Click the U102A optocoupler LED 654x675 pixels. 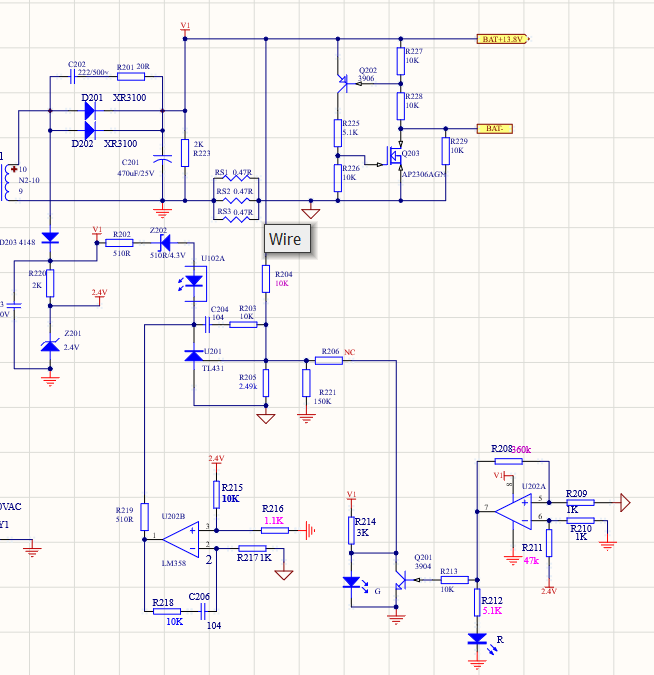[194, 283]
